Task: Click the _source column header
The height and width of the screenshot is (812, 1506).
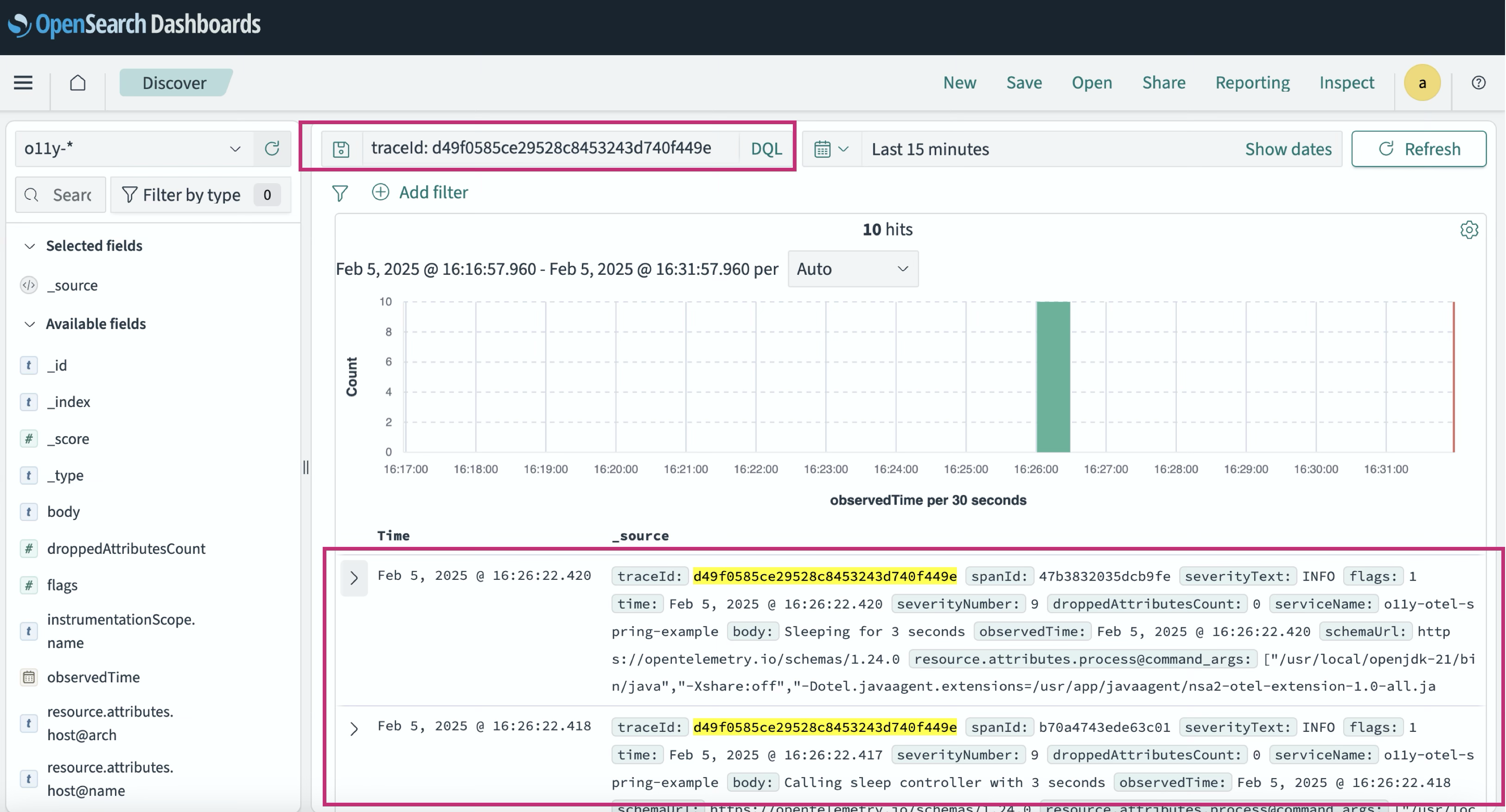Action: tap(640, 535)
